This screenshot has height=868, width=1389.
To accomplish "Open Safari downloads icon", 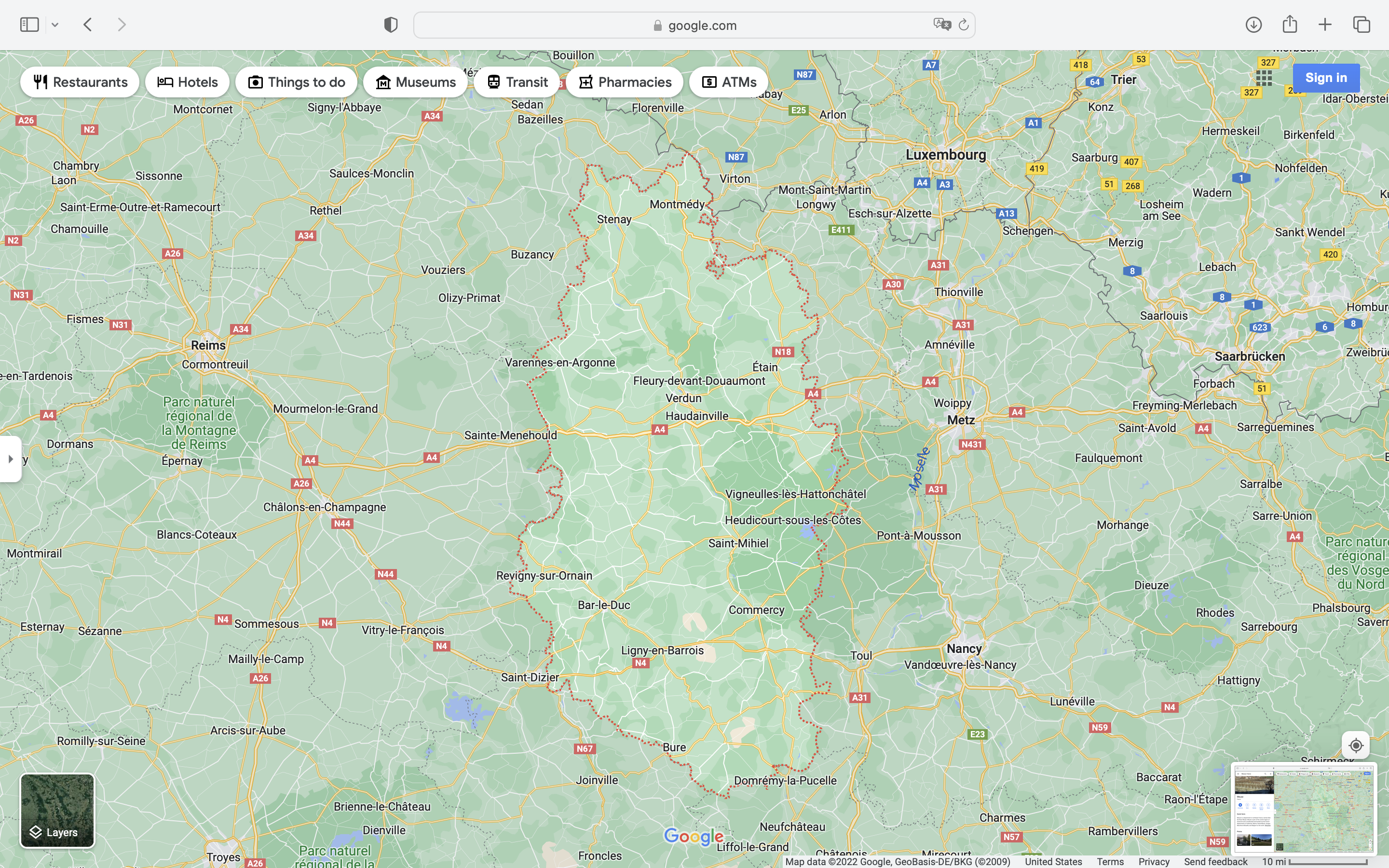I will 1253,25.
